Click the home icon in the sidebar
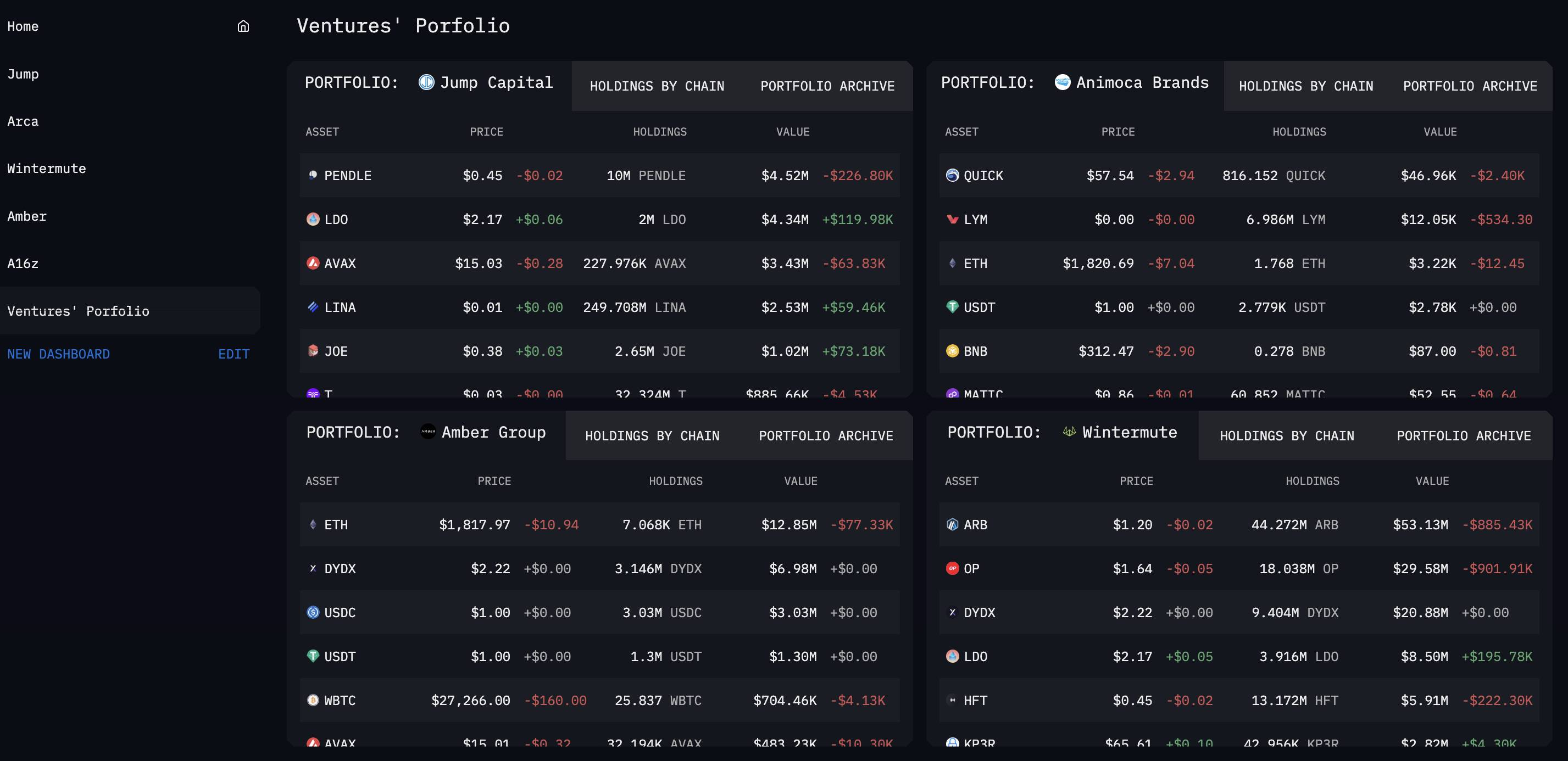The width and height of the screenshot is (1568, 761). coord(243,26)
